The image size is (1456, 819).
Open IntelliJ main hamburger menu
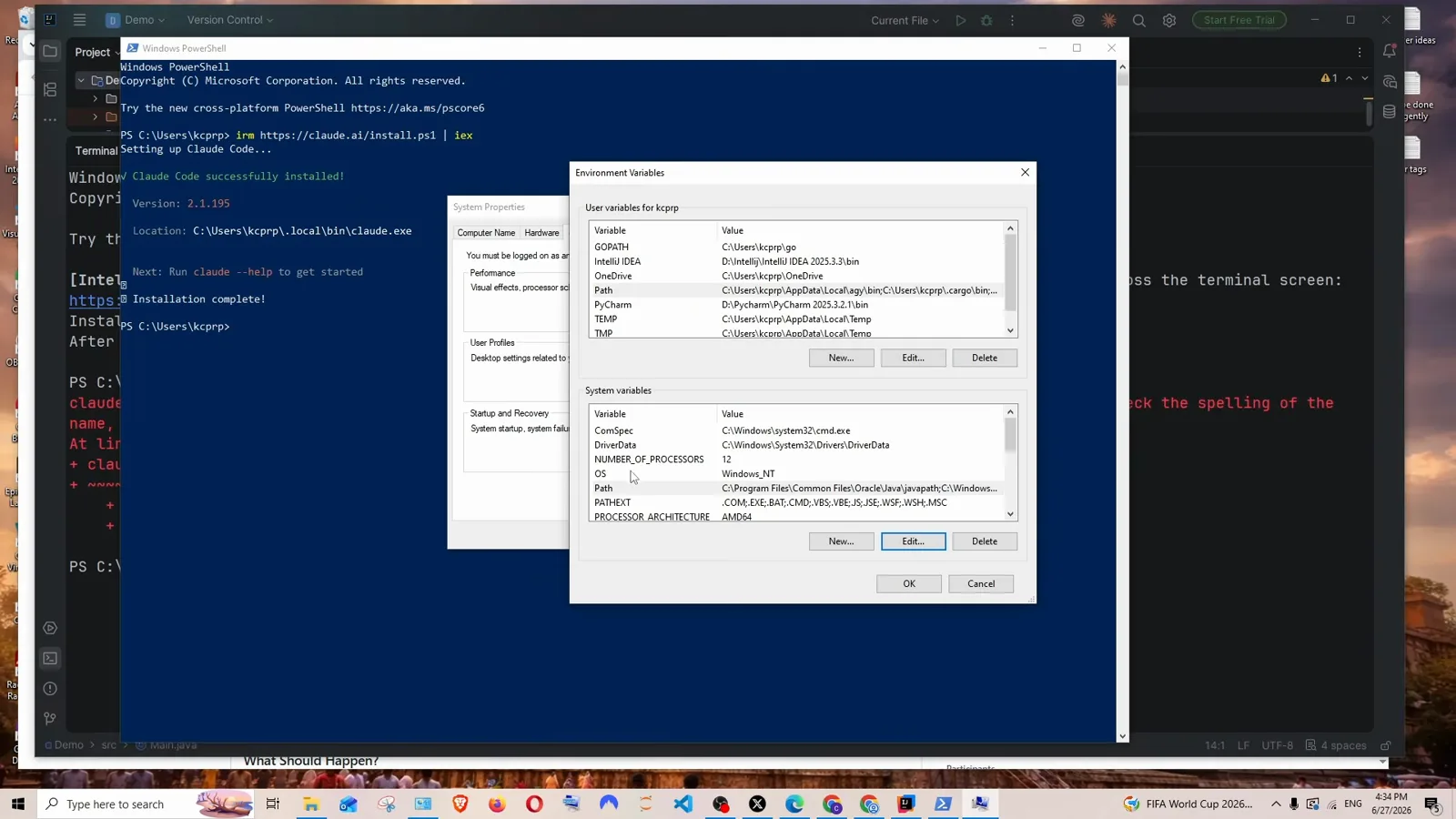[x=80, y=20]
